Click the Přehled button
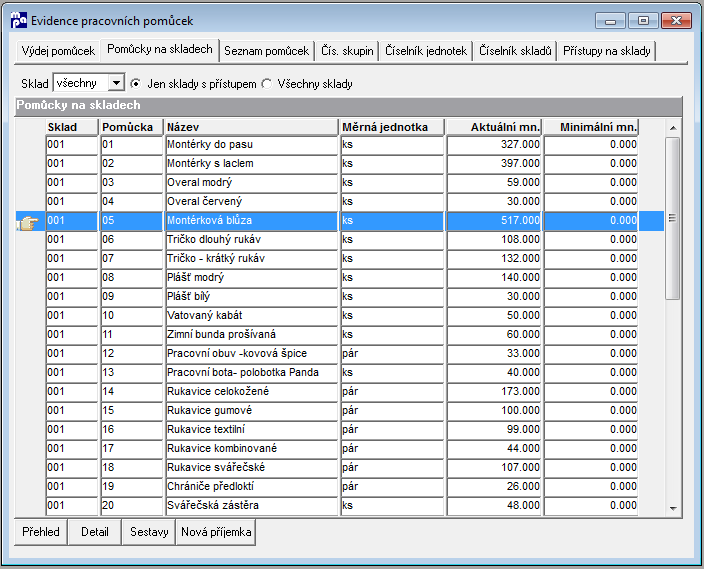Viewport: 704px width, 569px height. click(41, 532)
